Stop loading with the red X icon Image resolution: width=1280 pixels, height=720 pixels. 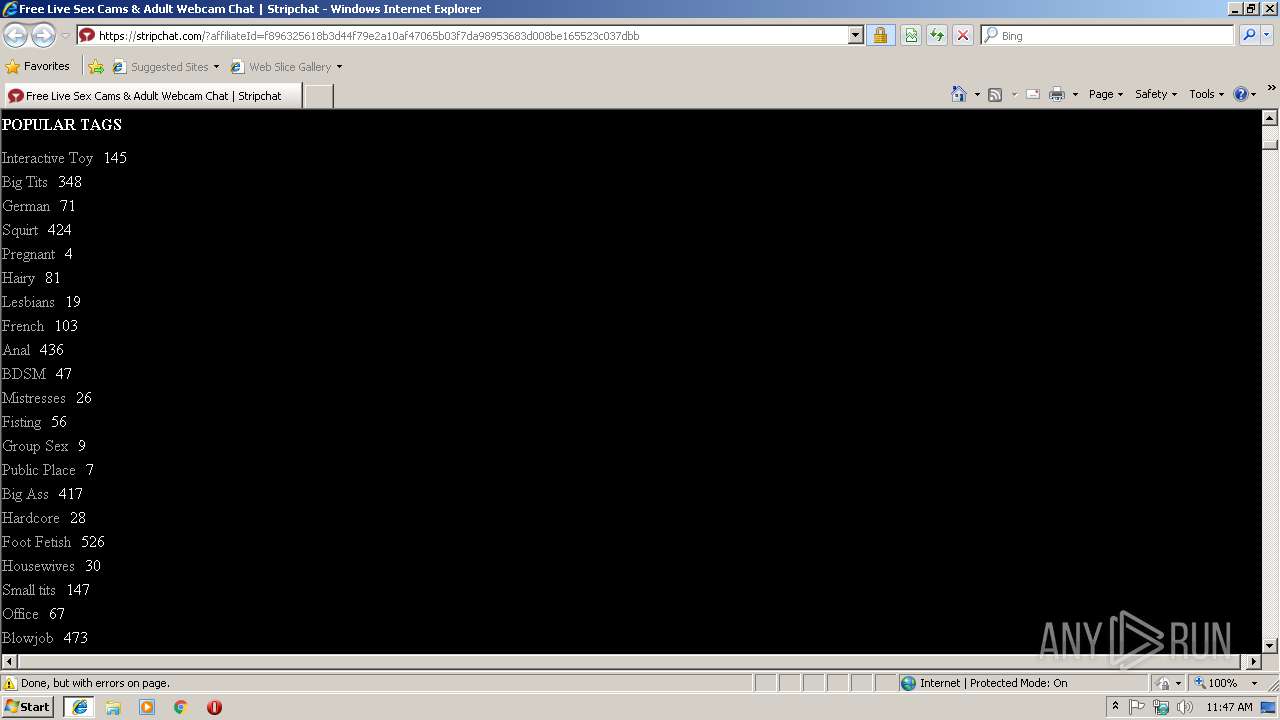tap(962, 35)
